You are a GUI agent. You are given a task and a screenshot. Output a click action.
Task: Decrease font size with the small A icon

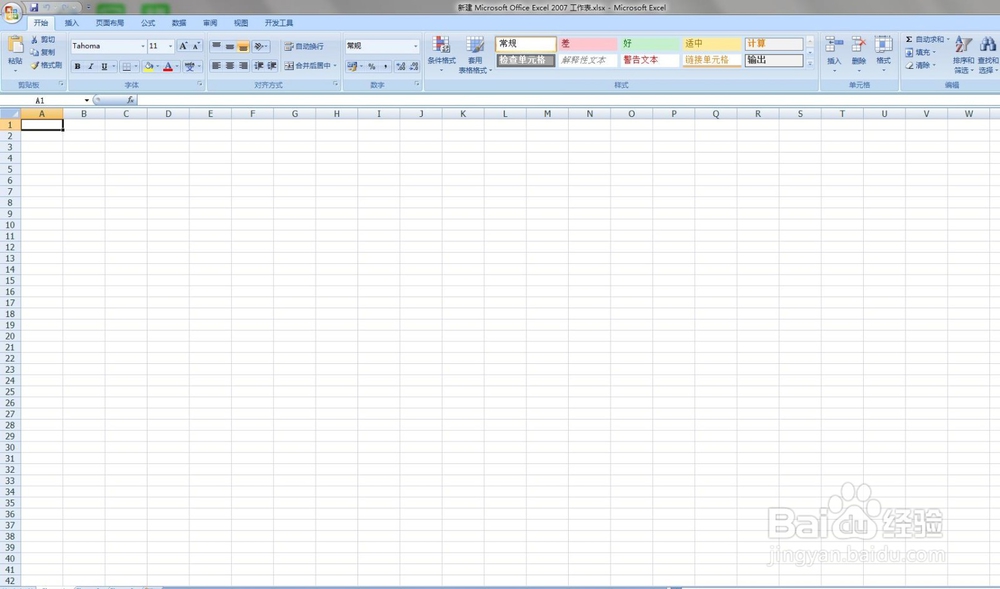click(196, 46)
